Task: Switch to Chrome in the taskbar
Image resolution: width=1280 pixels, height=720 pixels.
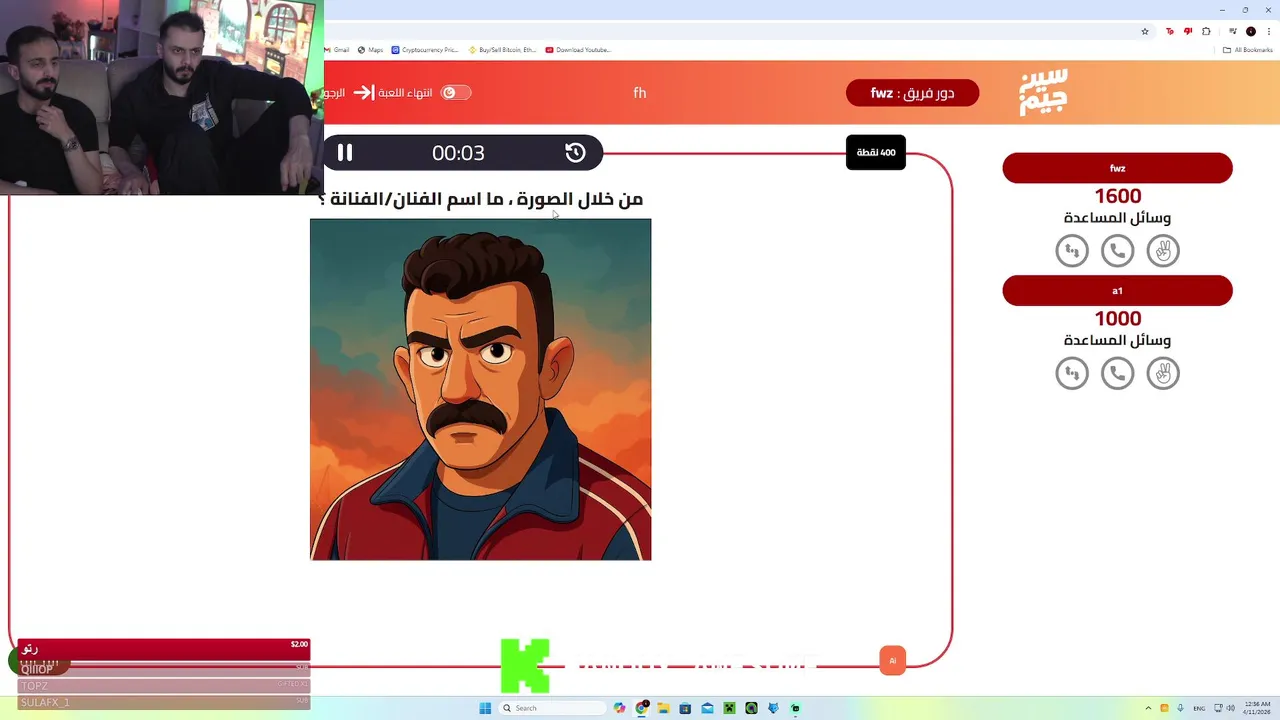Action: (x=642, y=708)
